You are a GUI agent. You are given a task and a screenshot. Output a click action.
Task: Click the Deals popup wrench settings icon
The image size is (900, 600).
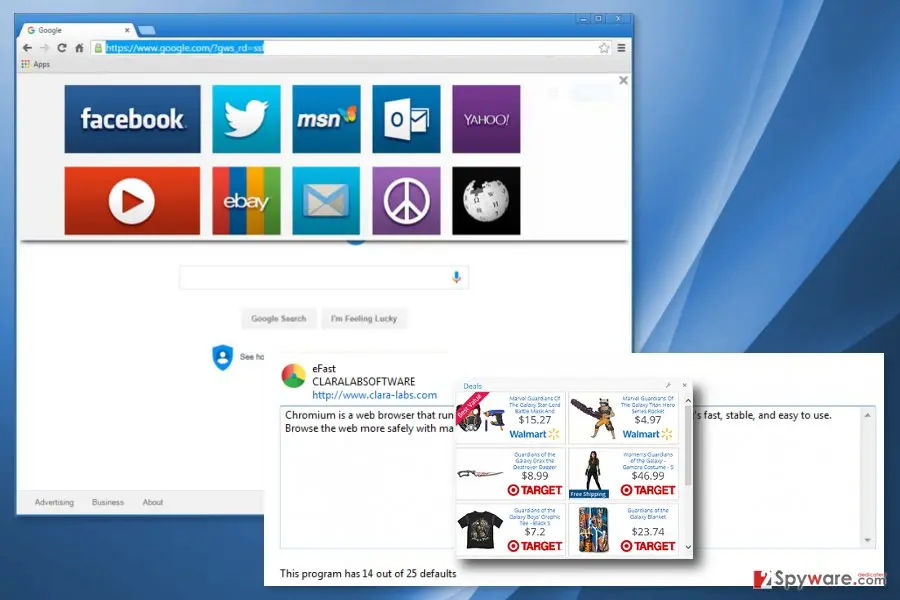(x=668, y=385)
